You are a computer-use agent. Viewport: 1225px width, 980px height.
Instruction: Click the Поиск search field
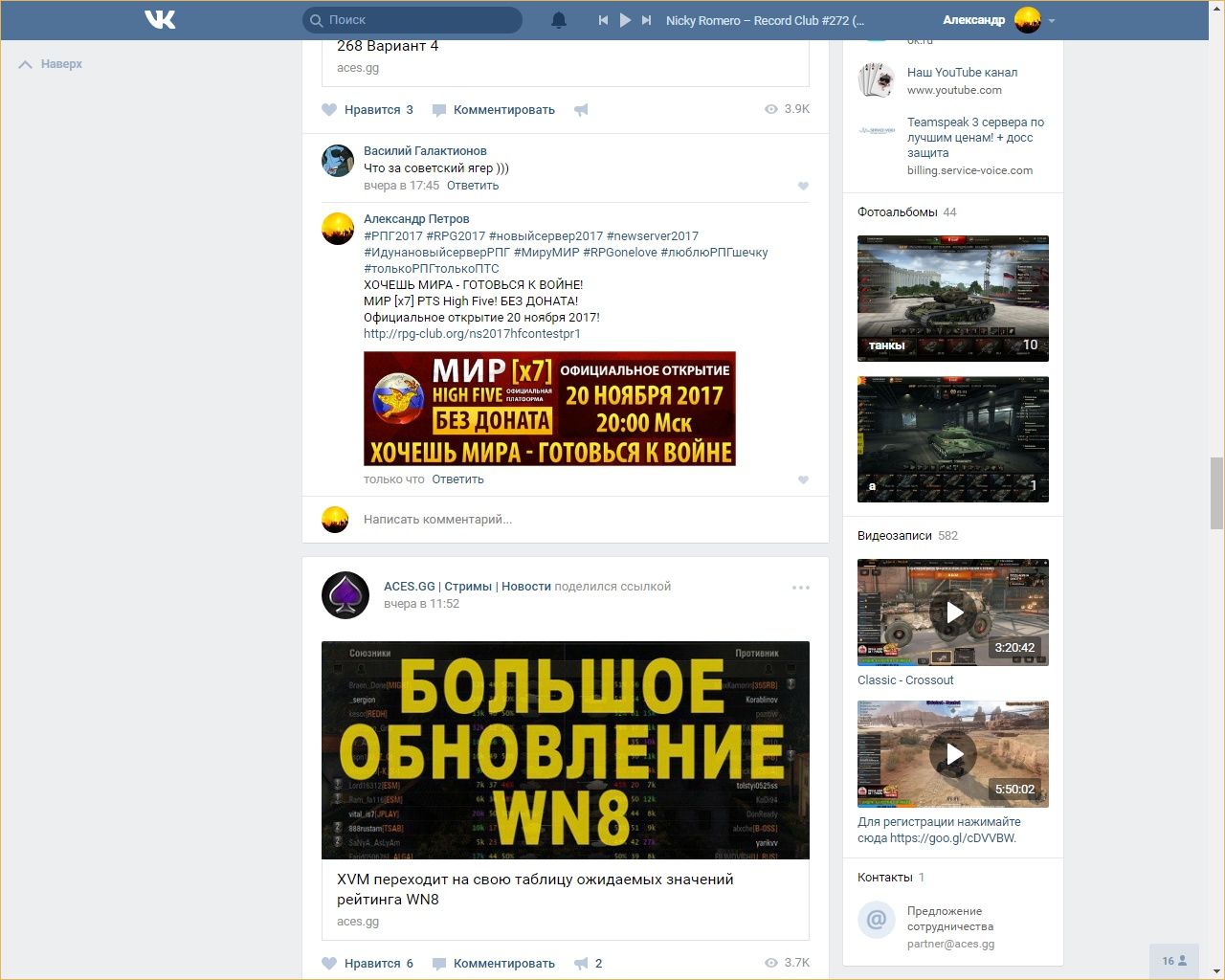pos(412,20)
